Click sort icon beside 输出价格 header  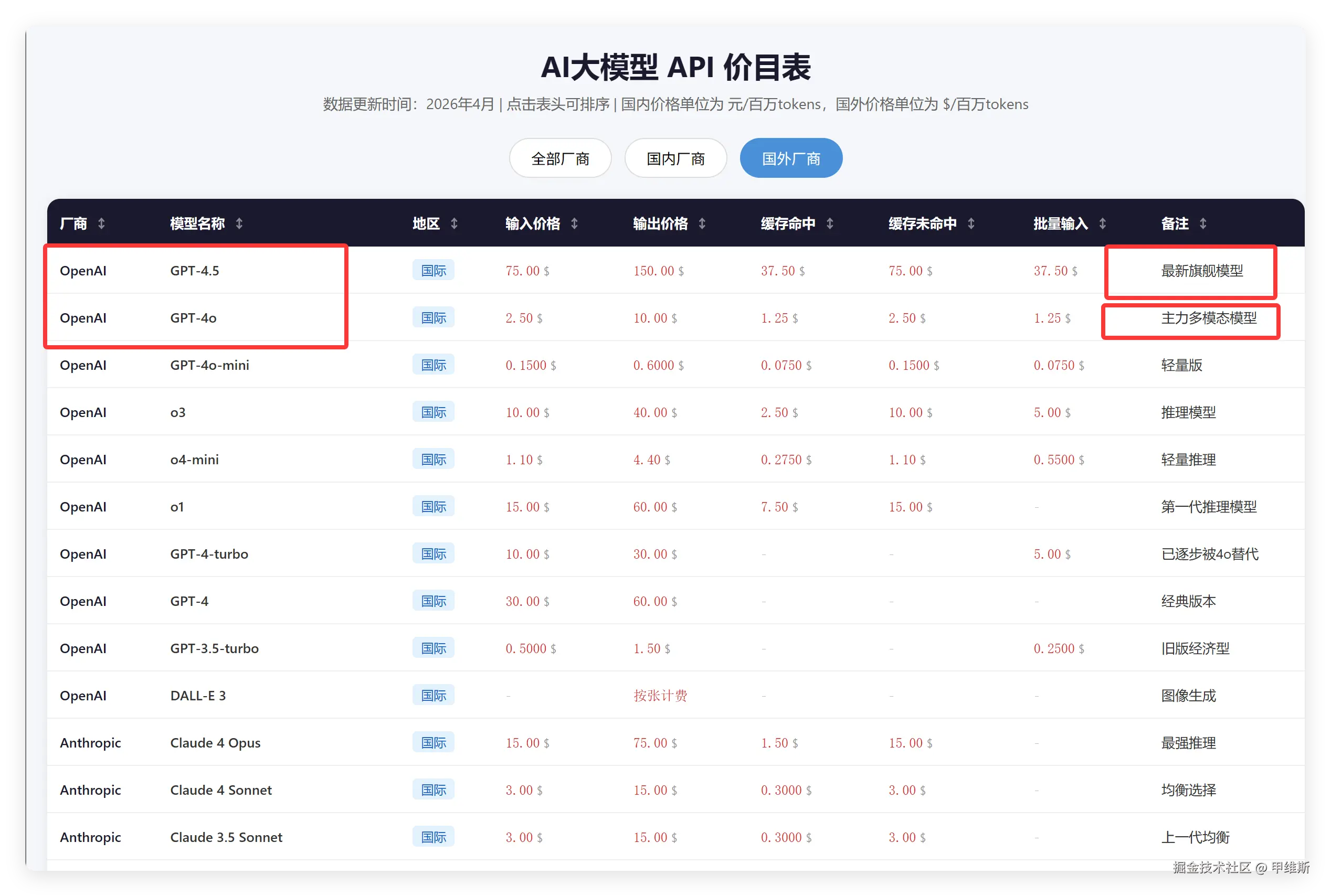[702, 223]
